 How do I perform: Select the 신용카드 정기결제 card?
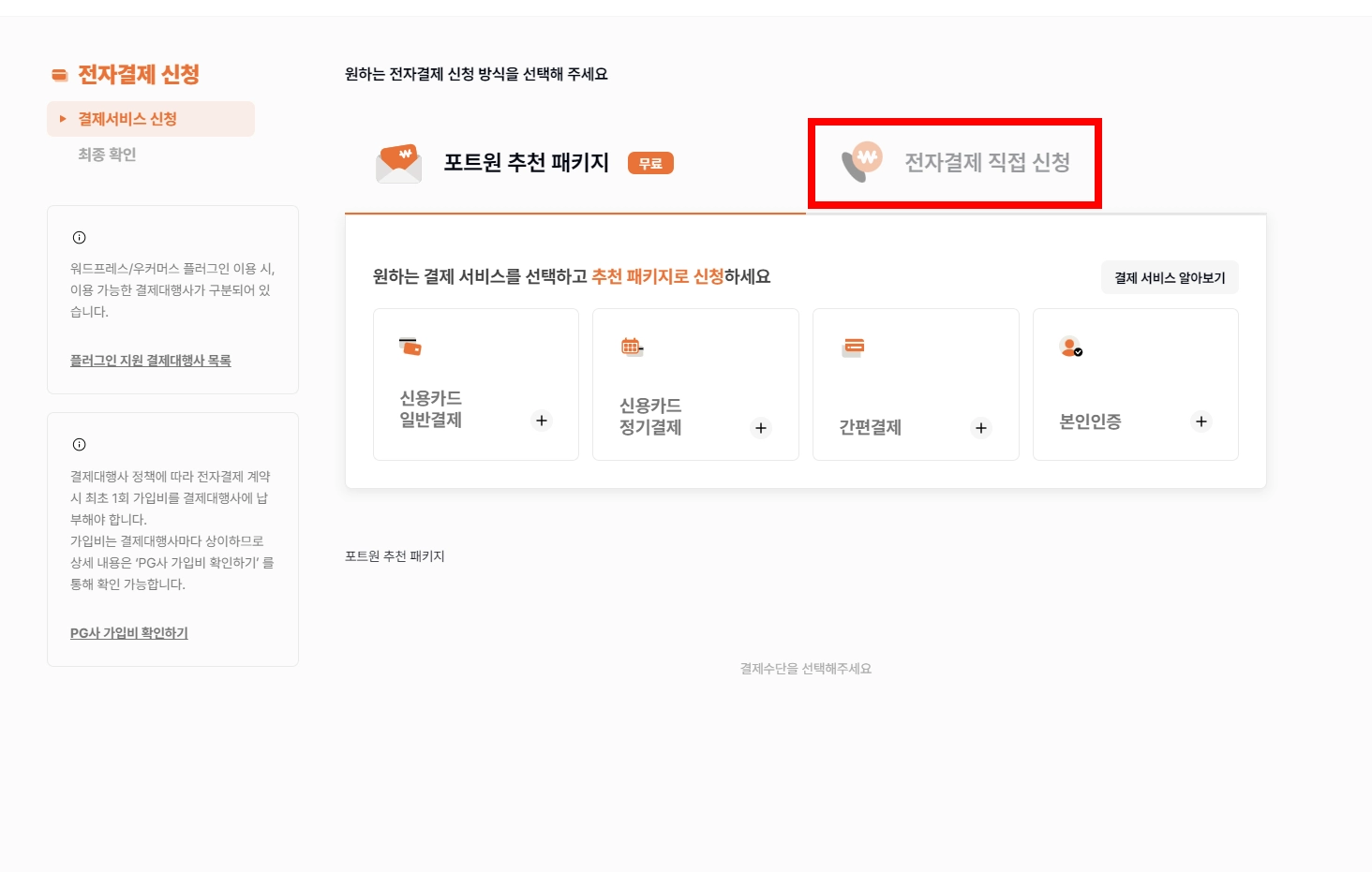[696, 384]
